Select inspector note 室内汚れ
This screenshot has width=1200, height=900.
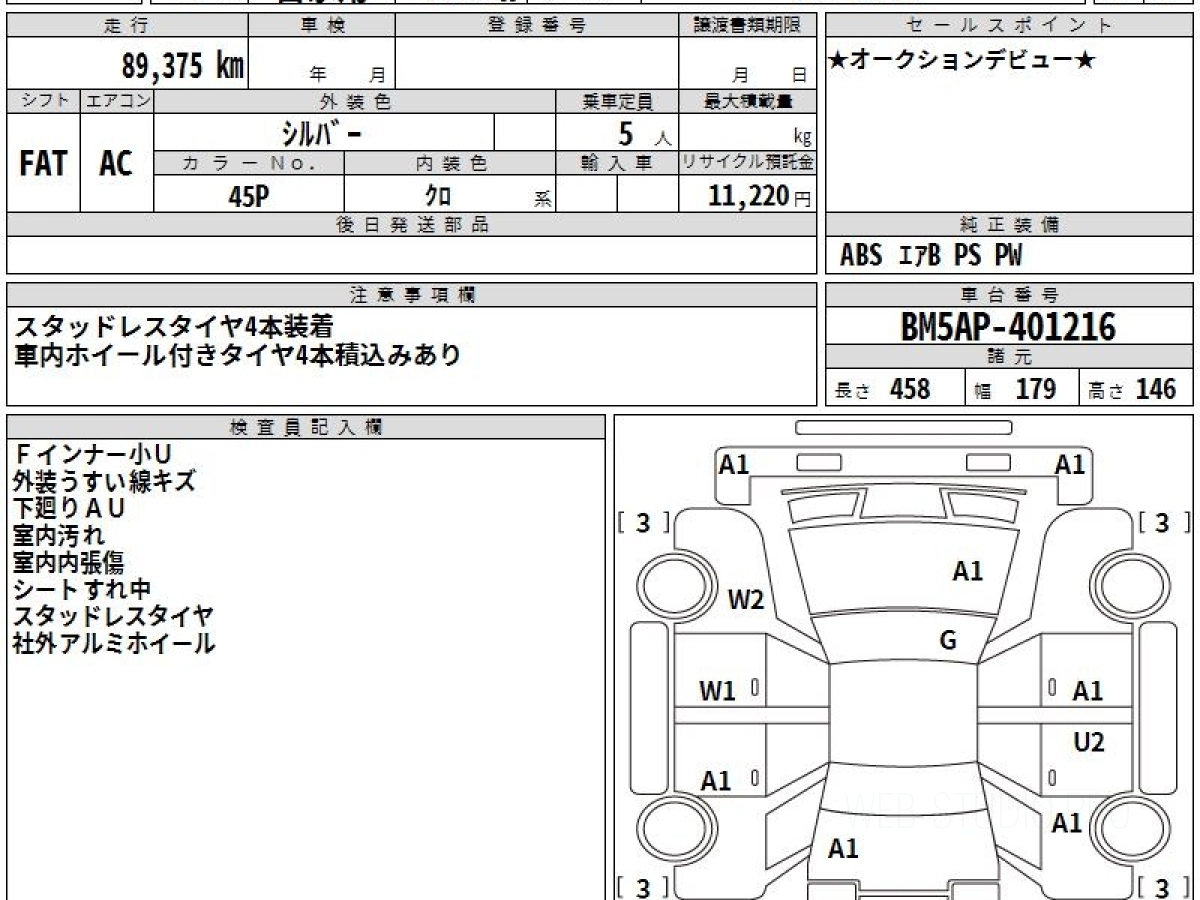pos(59,536)
